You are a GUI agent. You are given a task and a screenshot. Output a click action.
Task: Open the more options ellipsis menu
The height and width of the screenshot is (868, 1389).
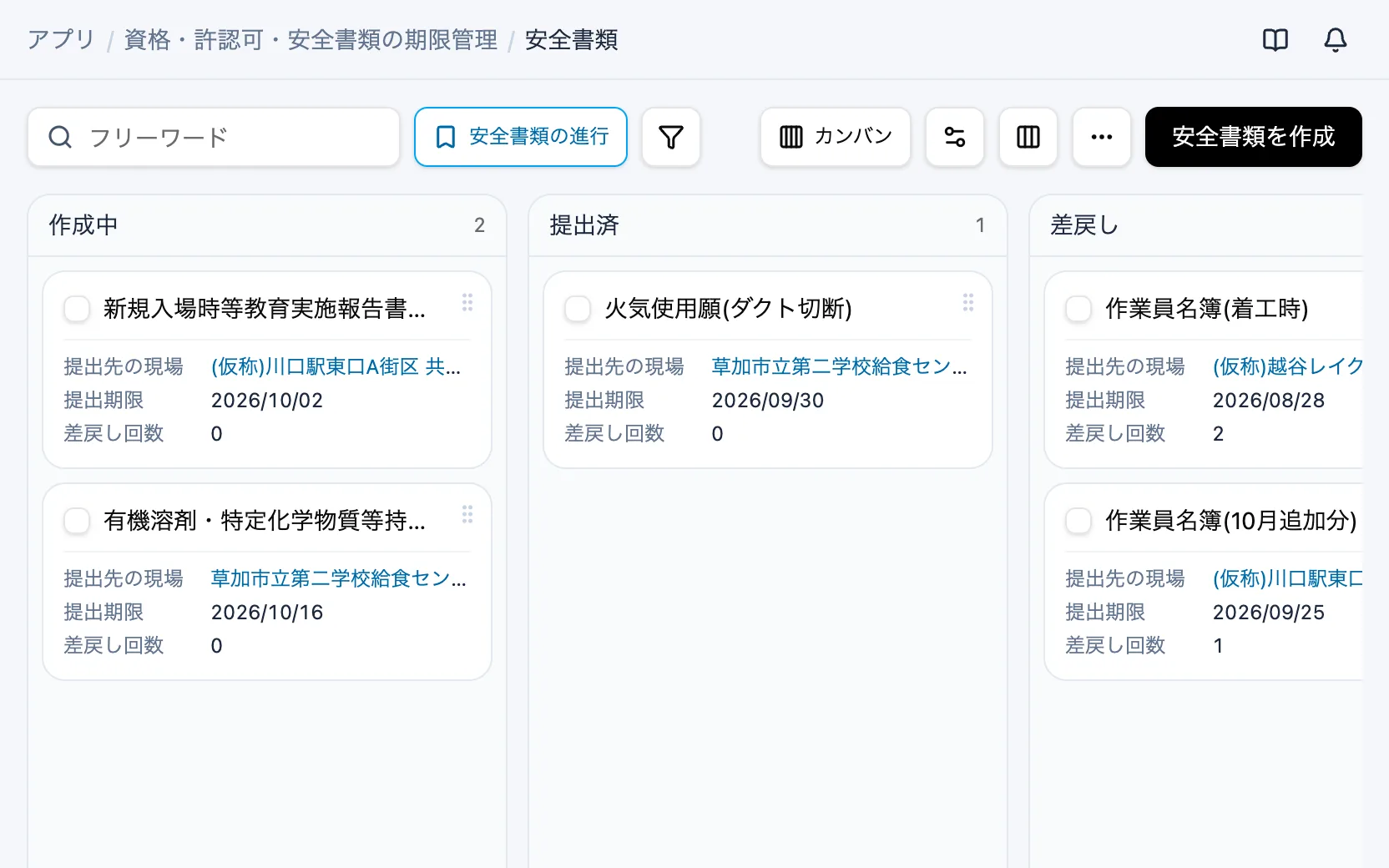point(1102,137)
